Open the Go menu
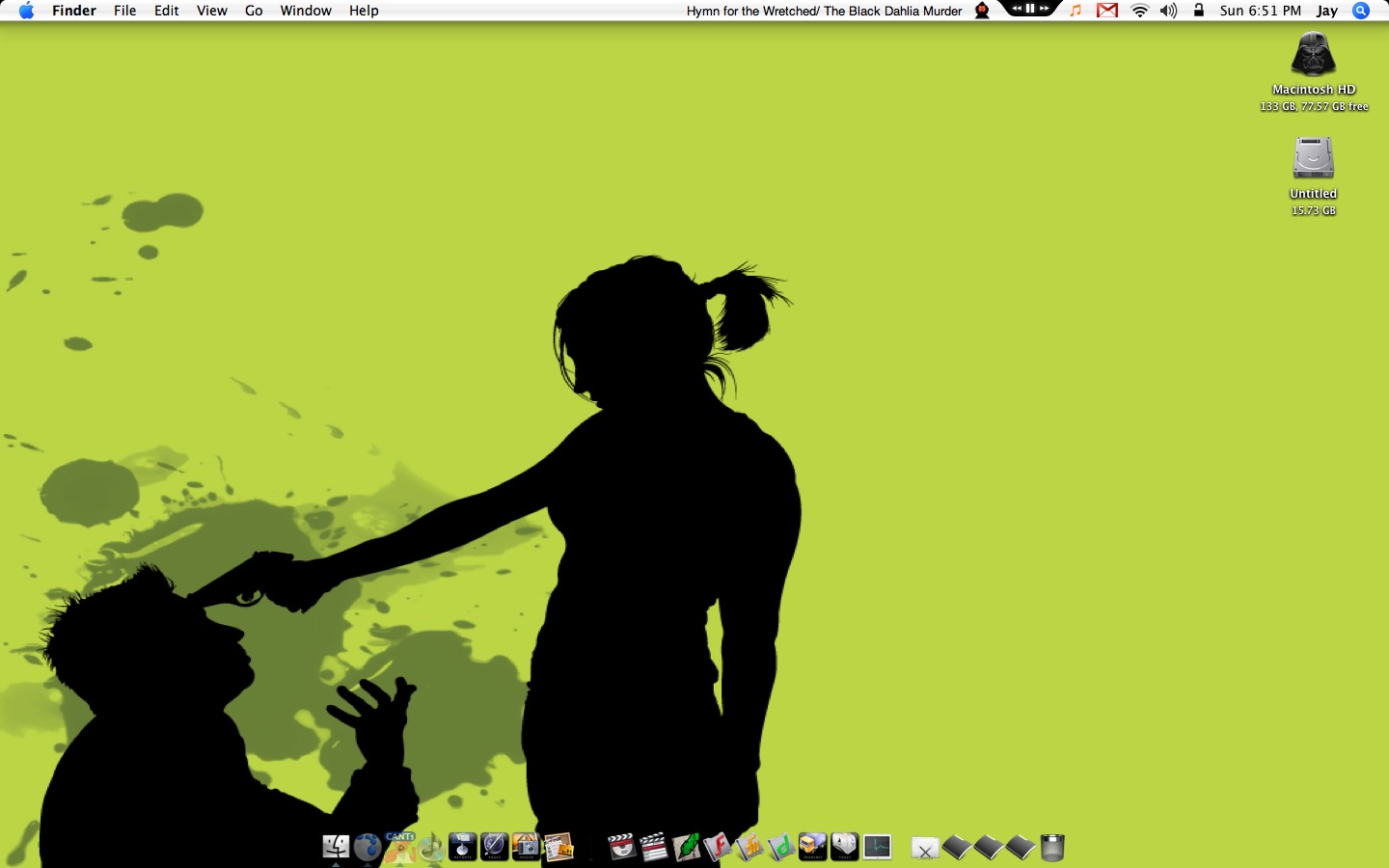 pos(254,11)
